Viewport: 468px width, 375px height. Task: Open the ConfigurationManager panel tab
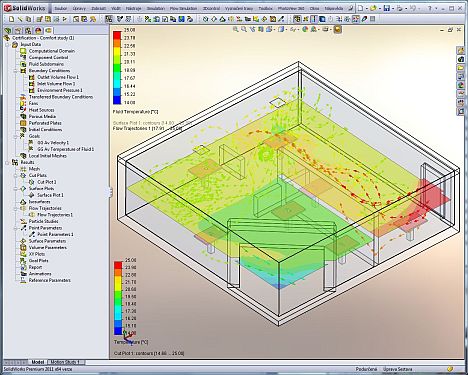point(28,31)
